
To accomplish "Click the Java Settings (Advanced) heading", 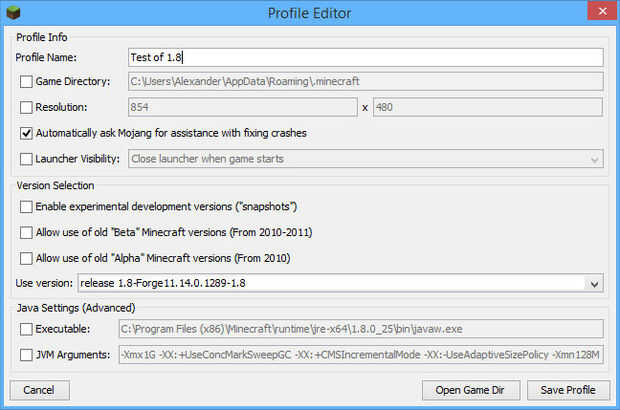I will click(x=76, y=308).
